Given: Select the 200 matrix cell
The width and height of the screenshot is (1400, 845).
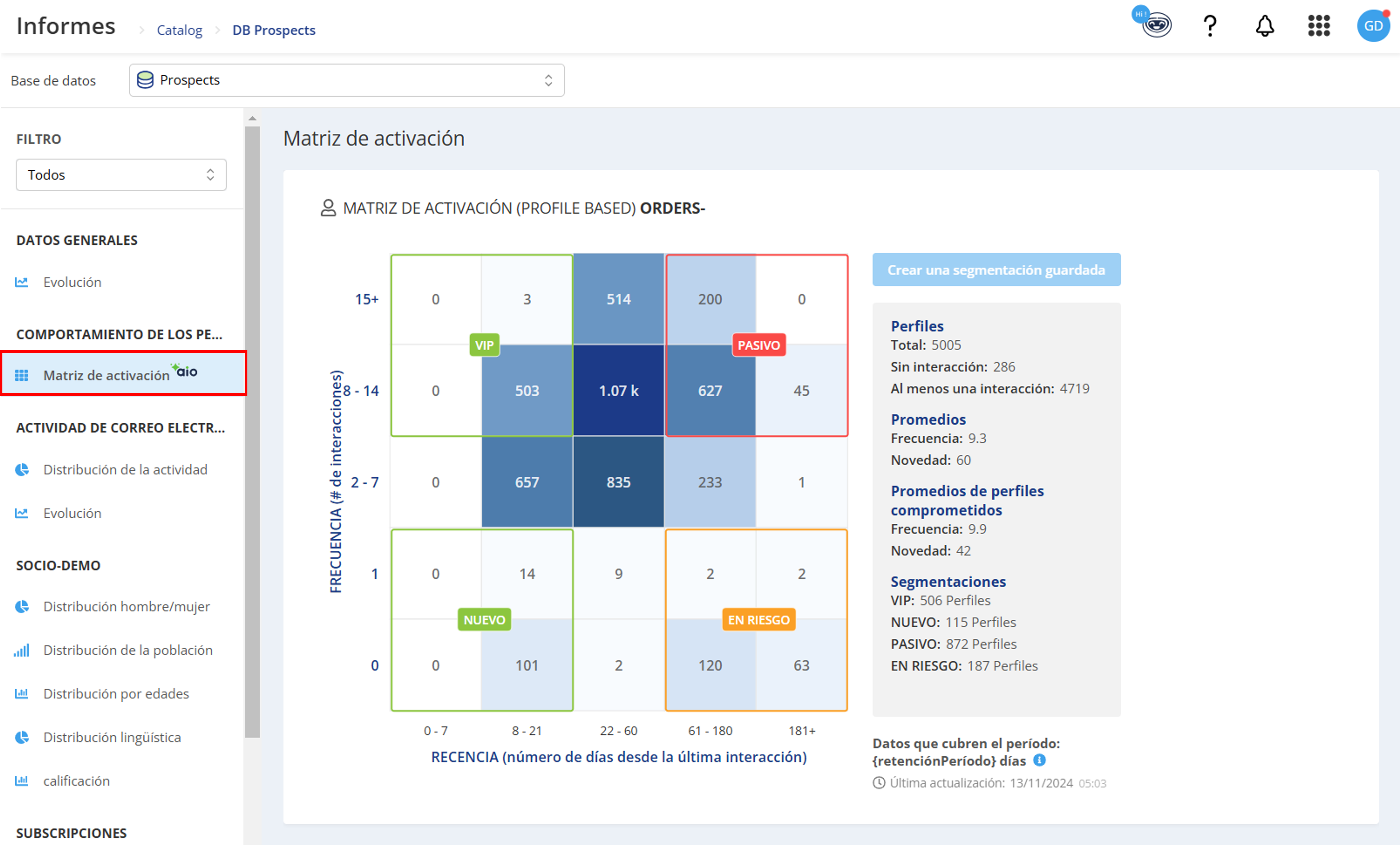Looking at the screenshot, I should (x=710, y=299).
